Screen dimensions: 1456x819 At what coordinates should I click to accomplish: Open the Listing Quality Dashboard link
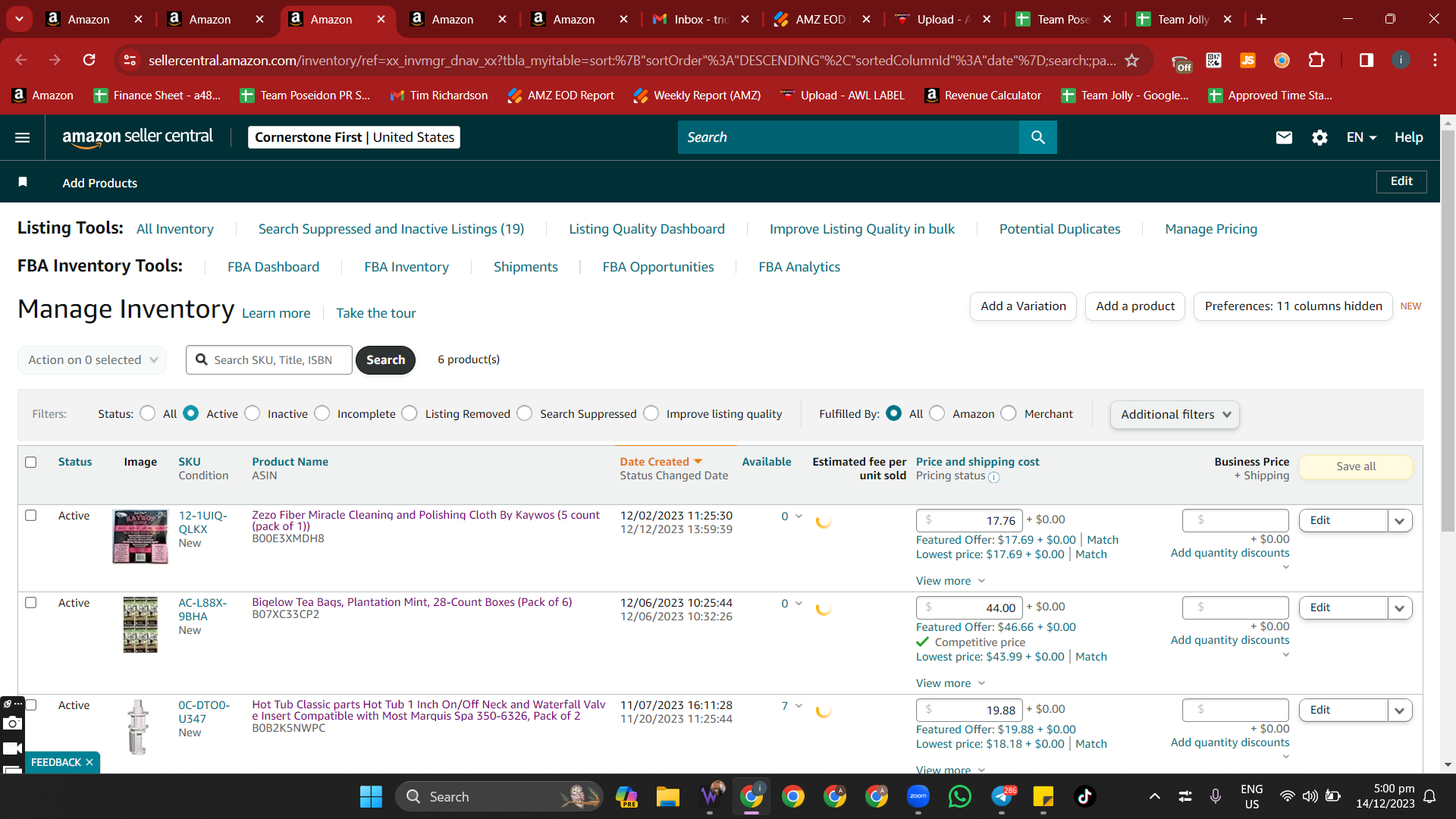pos(647,229)
